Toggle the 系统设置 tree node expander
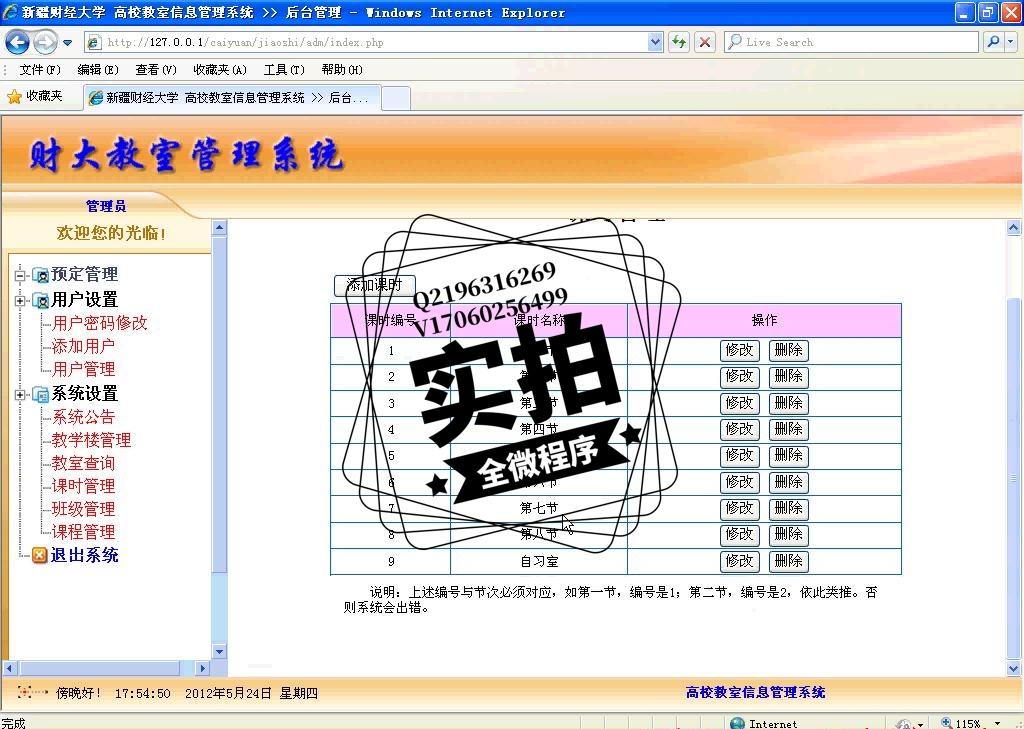Screen dimensions: 1024x729 pos(20,395)
